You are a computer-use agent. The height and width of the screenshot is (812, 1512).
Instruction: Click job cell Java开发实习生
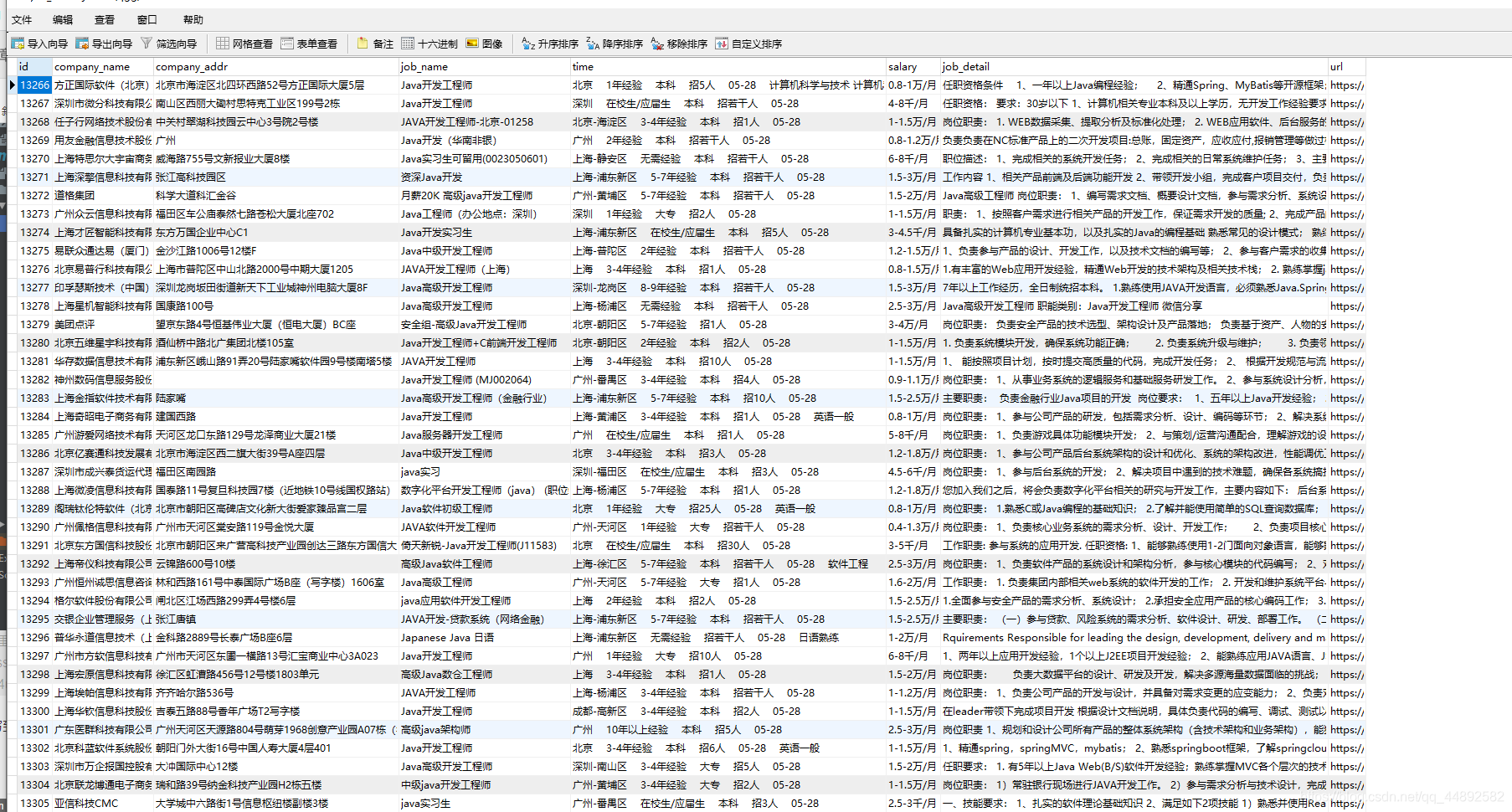(484, 232)
